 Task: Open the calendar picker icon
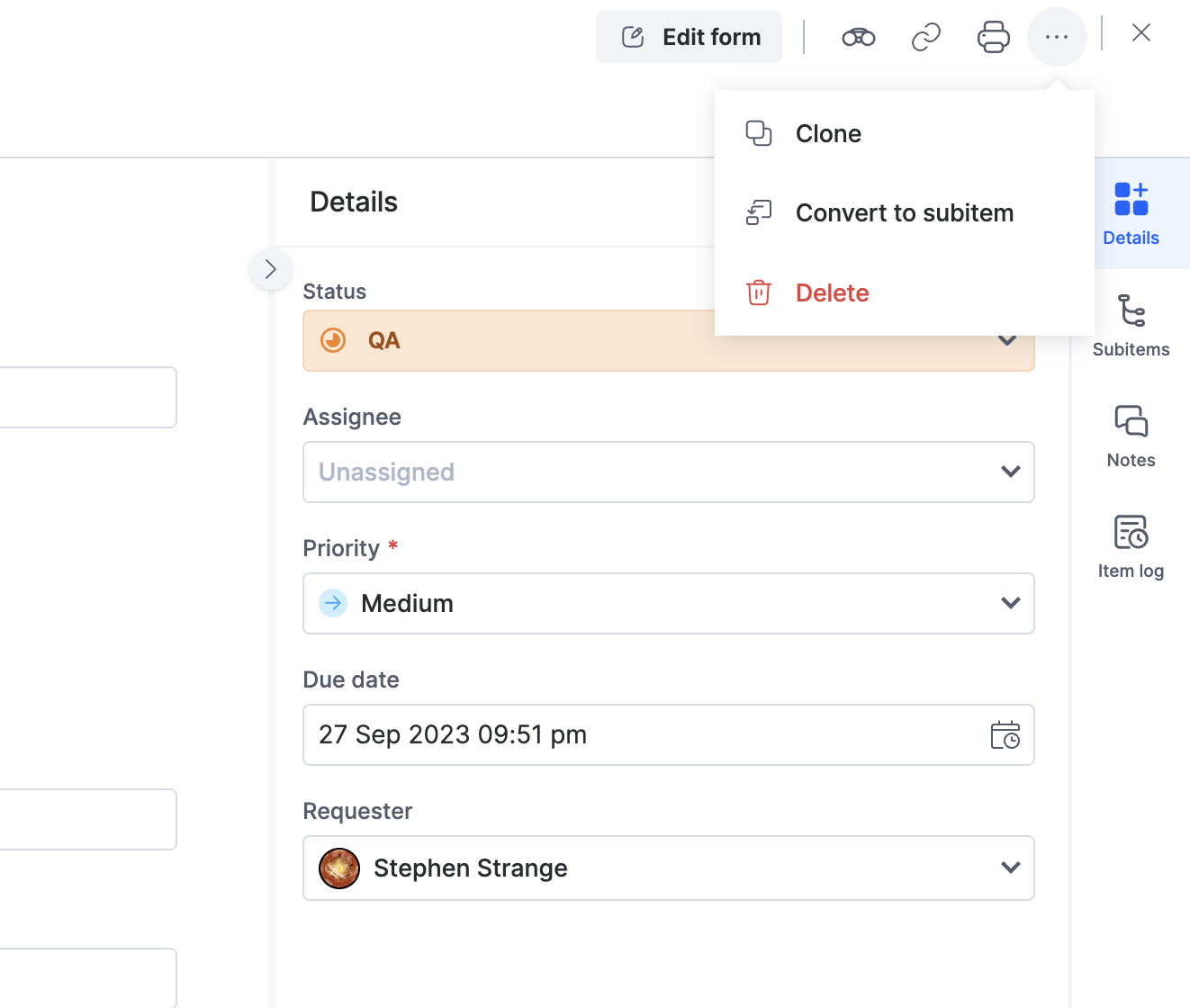1005,735
